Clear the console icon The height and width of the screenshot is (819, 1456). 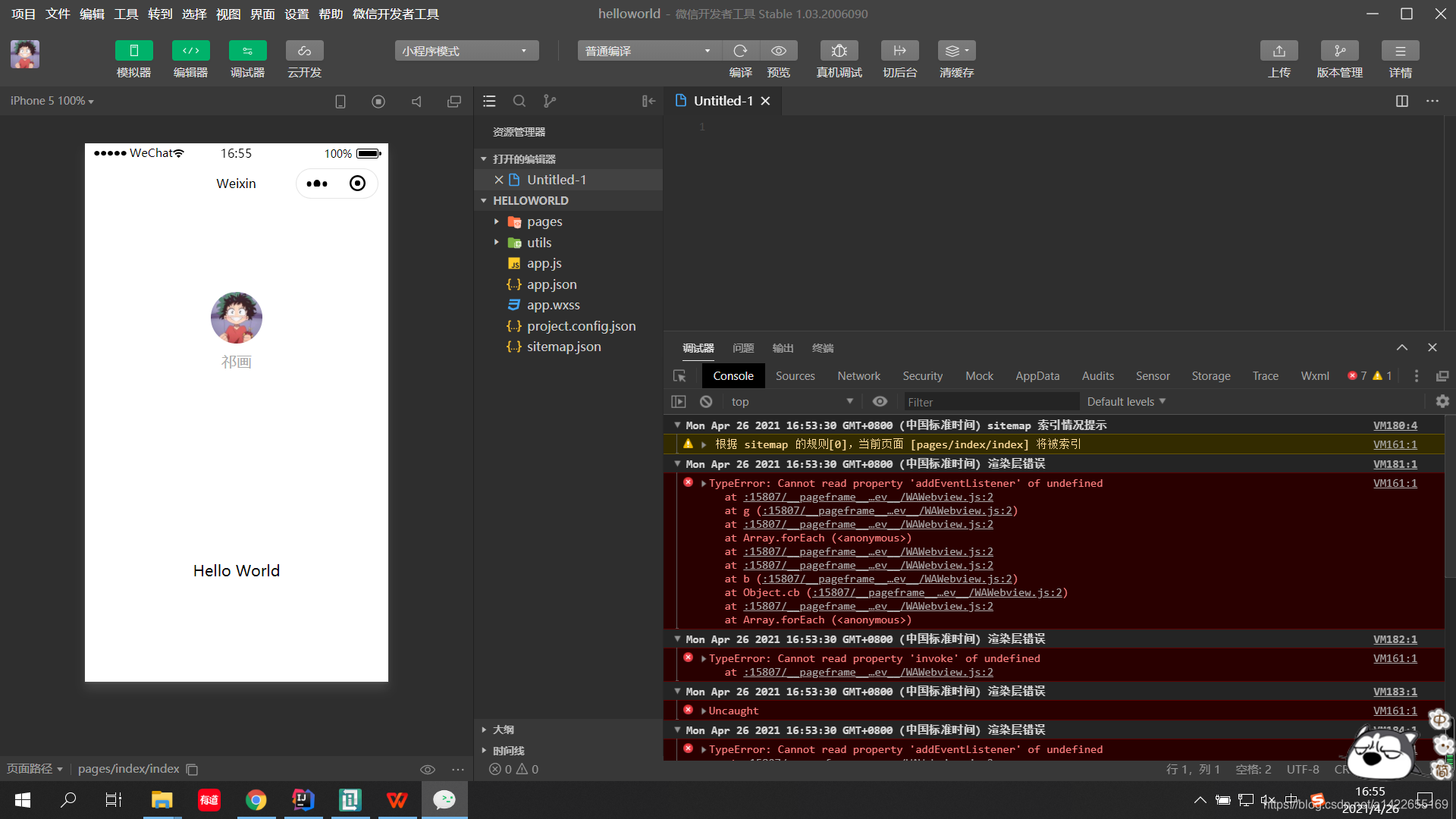[706, 402]
